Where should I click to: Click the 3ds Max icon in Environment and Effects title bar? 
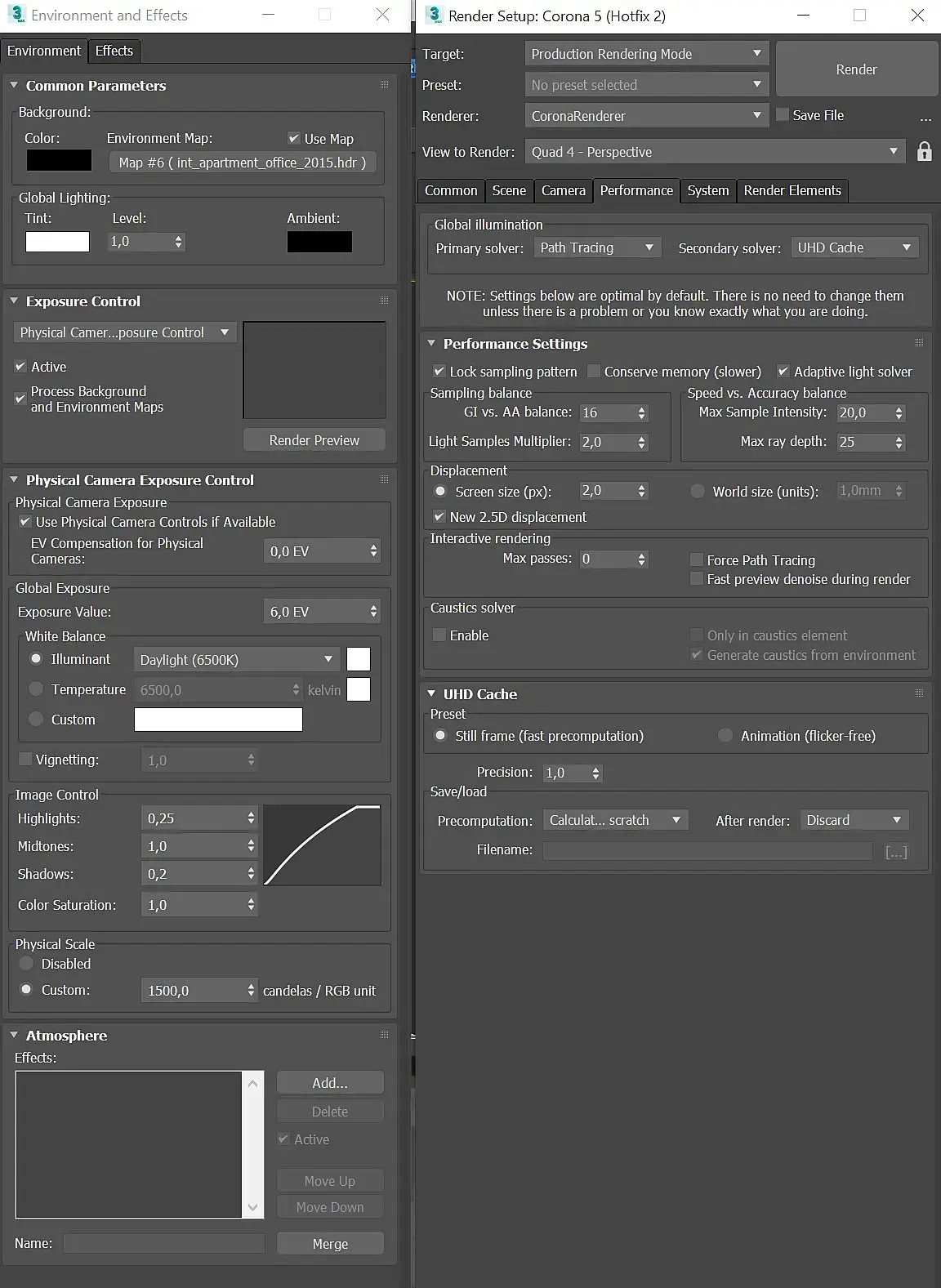coord(17,14)
